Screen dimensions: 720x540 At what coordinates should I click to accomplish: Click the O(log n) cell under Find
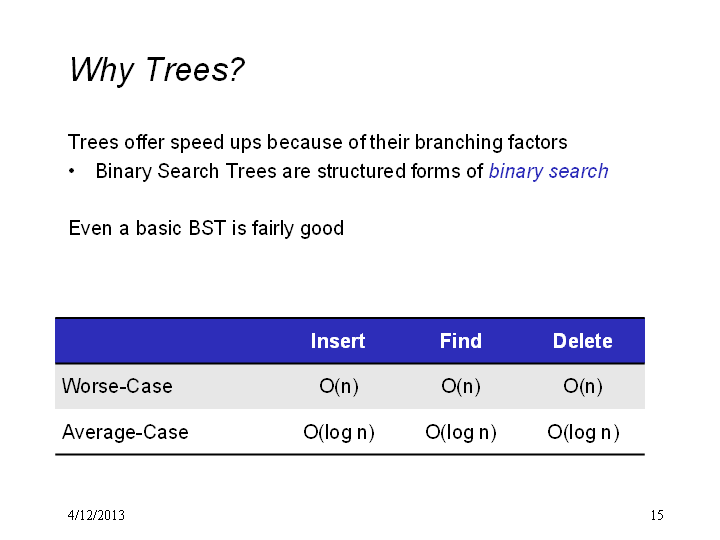point(461,433)
